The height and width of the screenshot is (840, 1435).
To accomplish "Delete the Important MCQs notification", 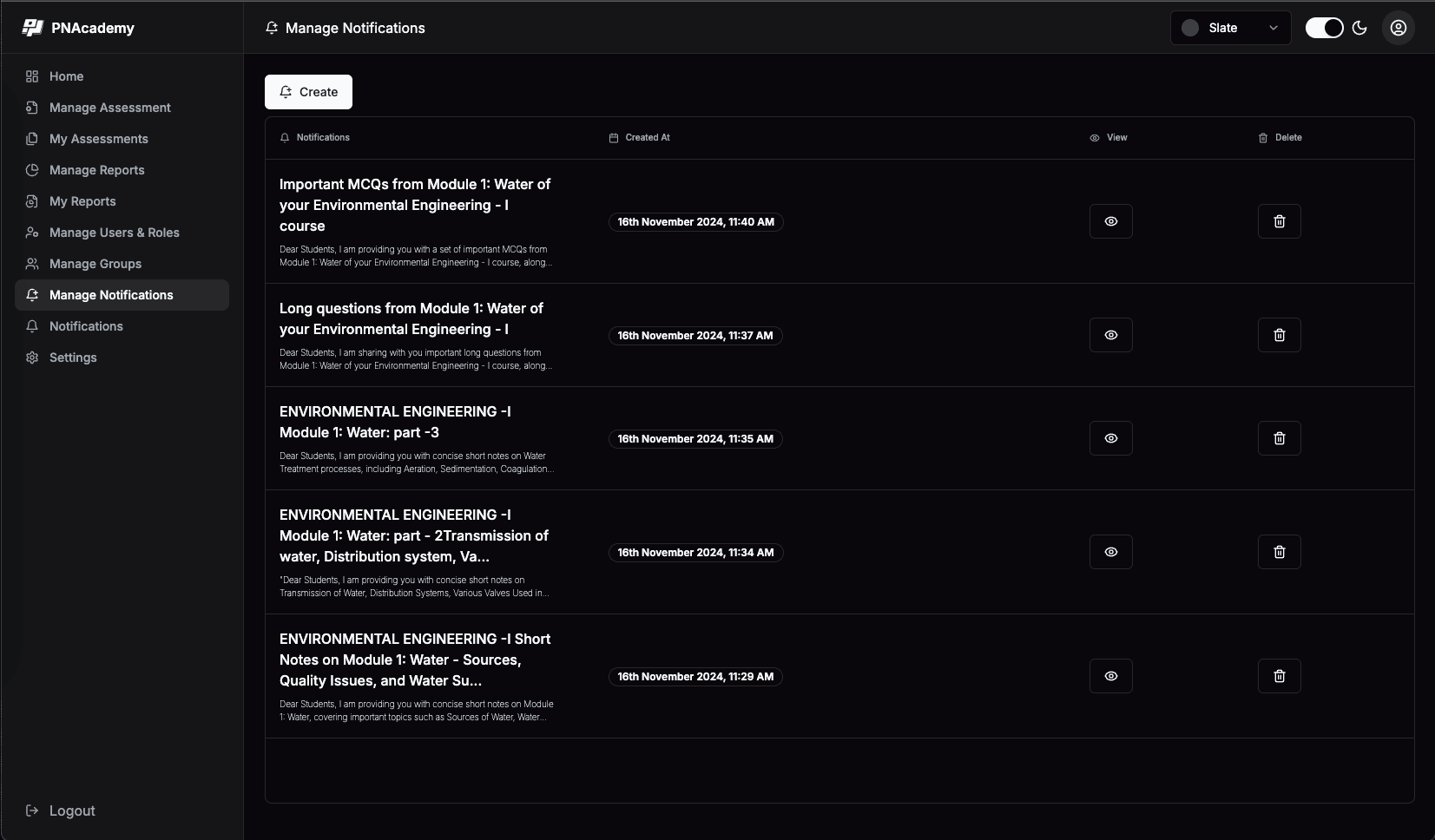I will pos(1279,221).
